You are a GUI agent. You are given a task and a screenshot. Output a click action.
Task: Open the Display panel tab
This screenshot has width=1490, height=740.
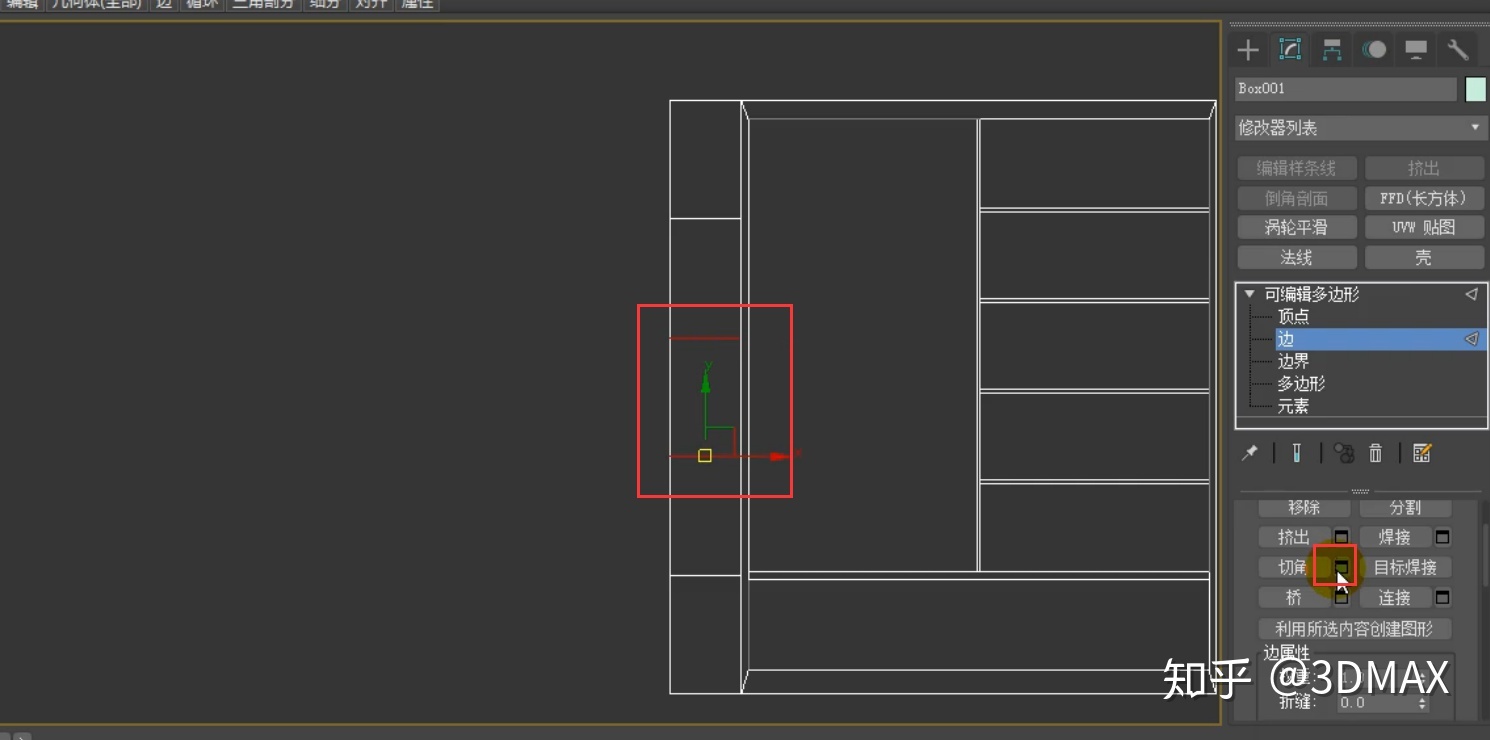tap(1416, 49)
